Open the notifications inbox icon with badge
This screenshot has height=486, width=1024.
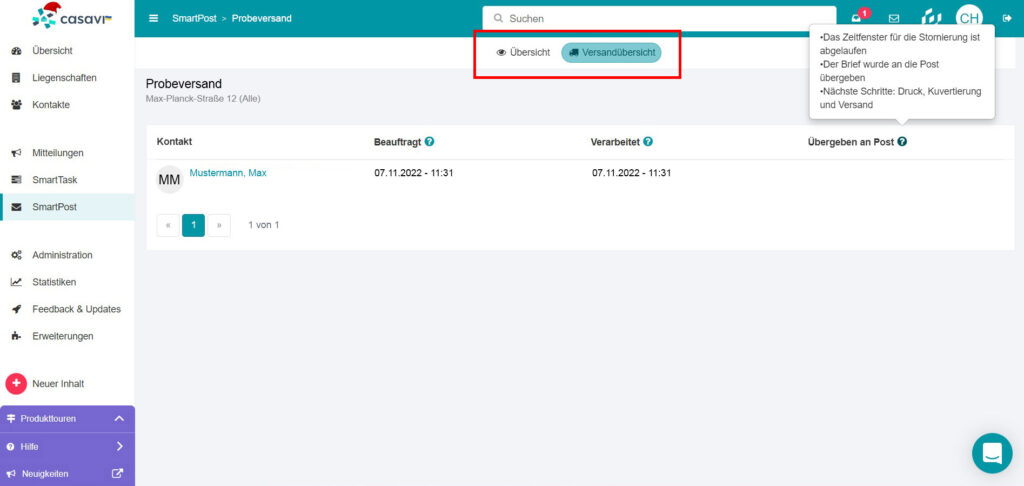857,18
